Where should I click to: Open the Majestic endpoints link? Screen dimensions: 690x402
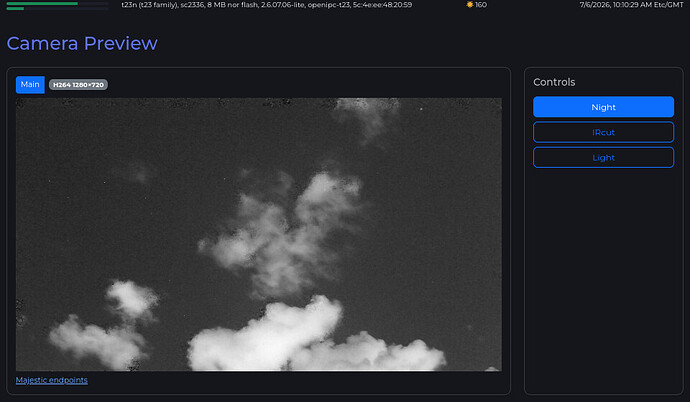51,380
